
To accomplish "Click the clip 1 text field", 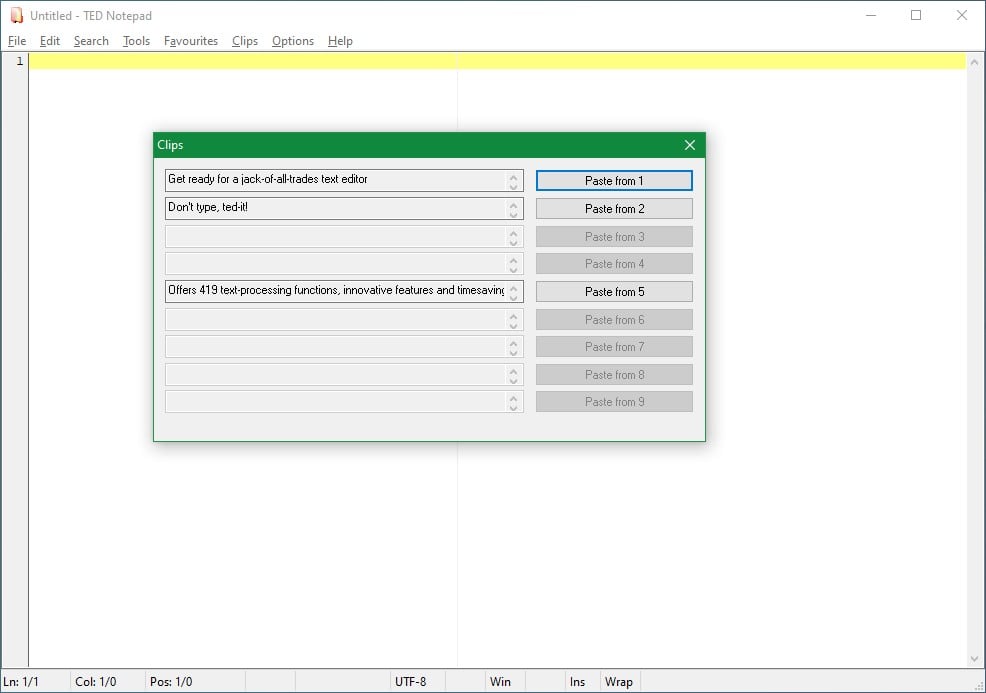I will pos(336,180).
